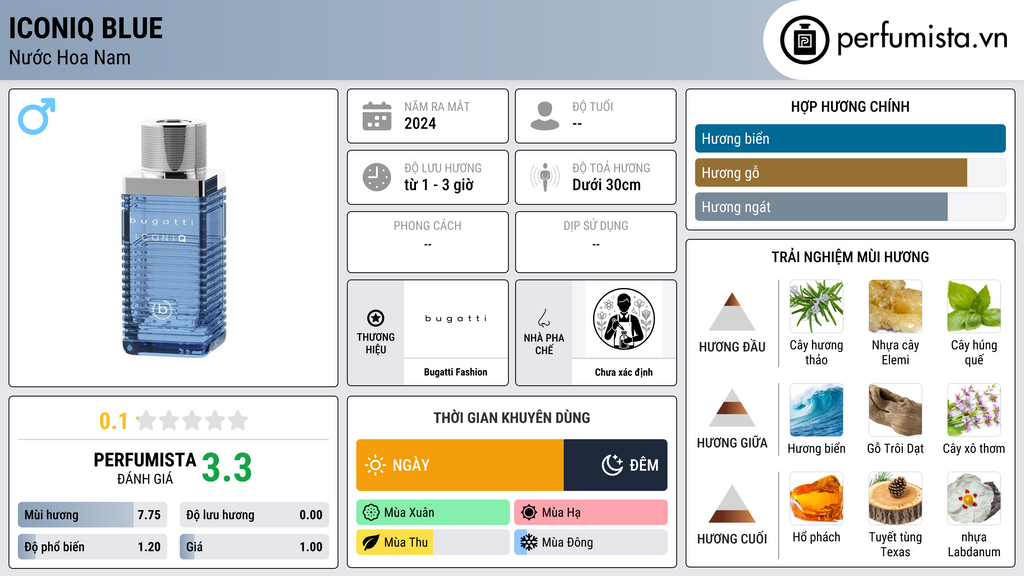Viewport: 1024px width, 576px height.
Task: Select the Cây húng quế note image
Action: [x=974, y=306]
